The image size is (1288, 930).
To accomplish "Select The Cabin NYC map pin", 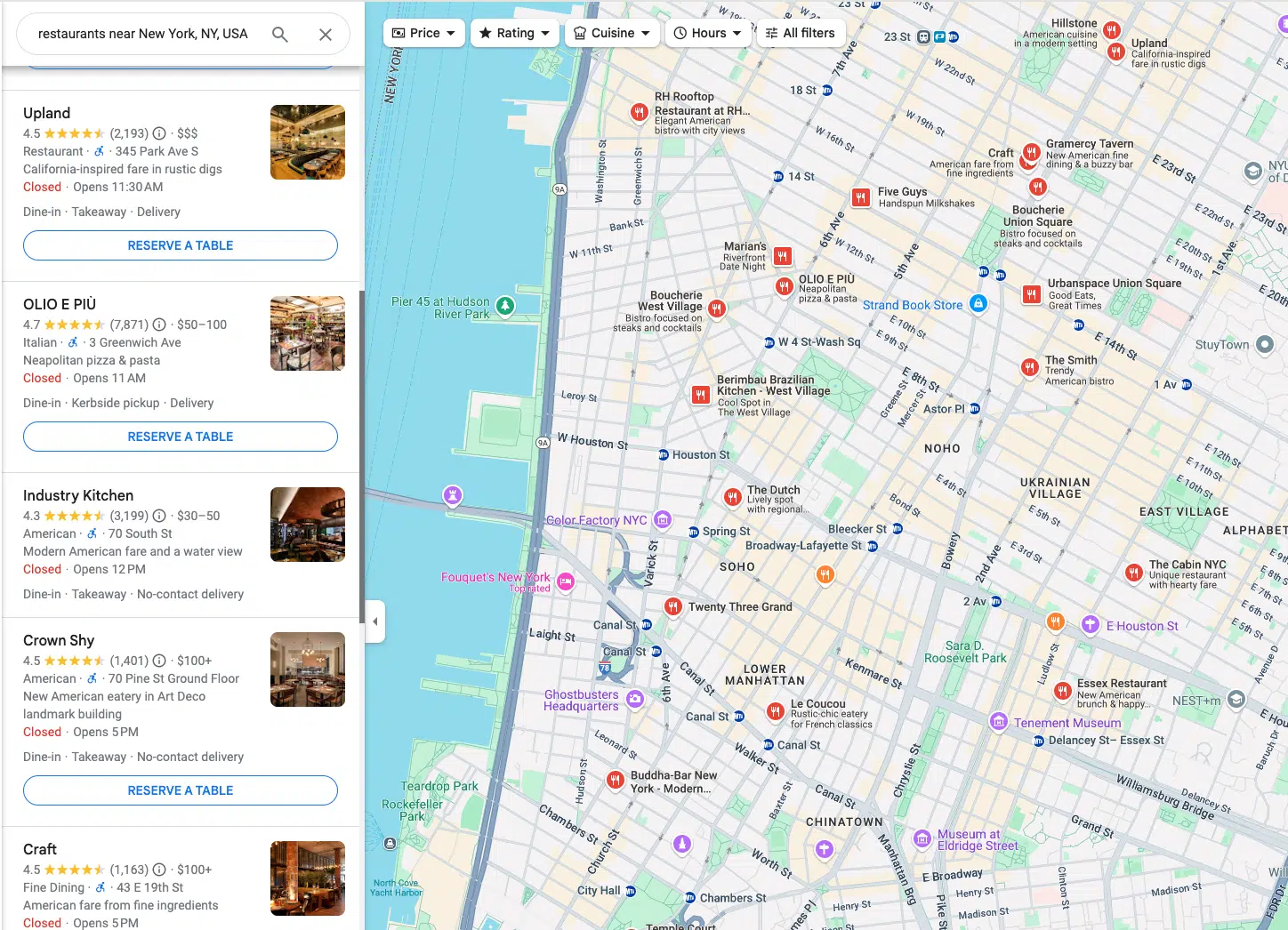I will pyautogui.click(x=1133, y=573).
